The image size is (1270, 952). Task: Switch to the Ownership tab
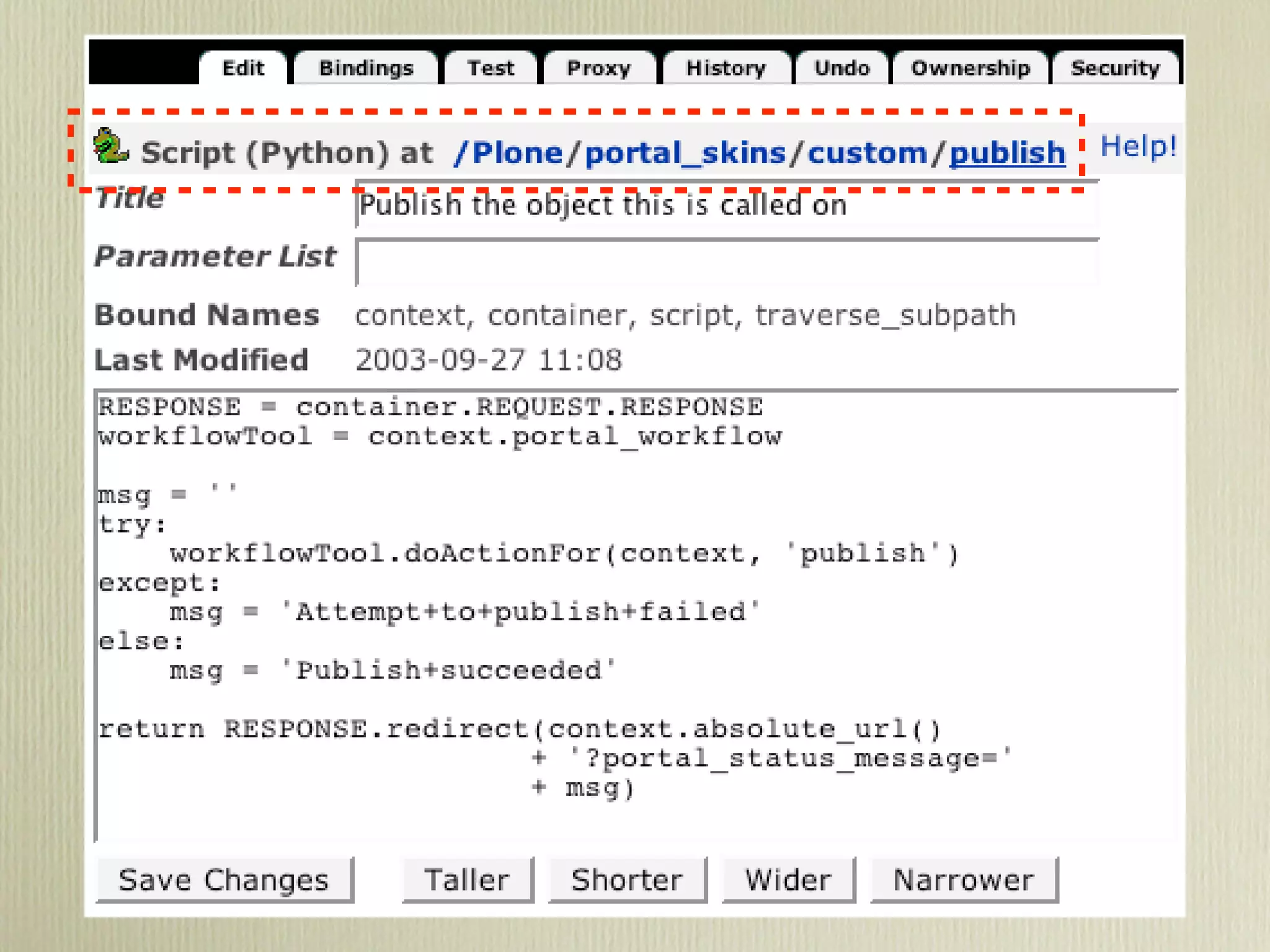pos(970,68)
